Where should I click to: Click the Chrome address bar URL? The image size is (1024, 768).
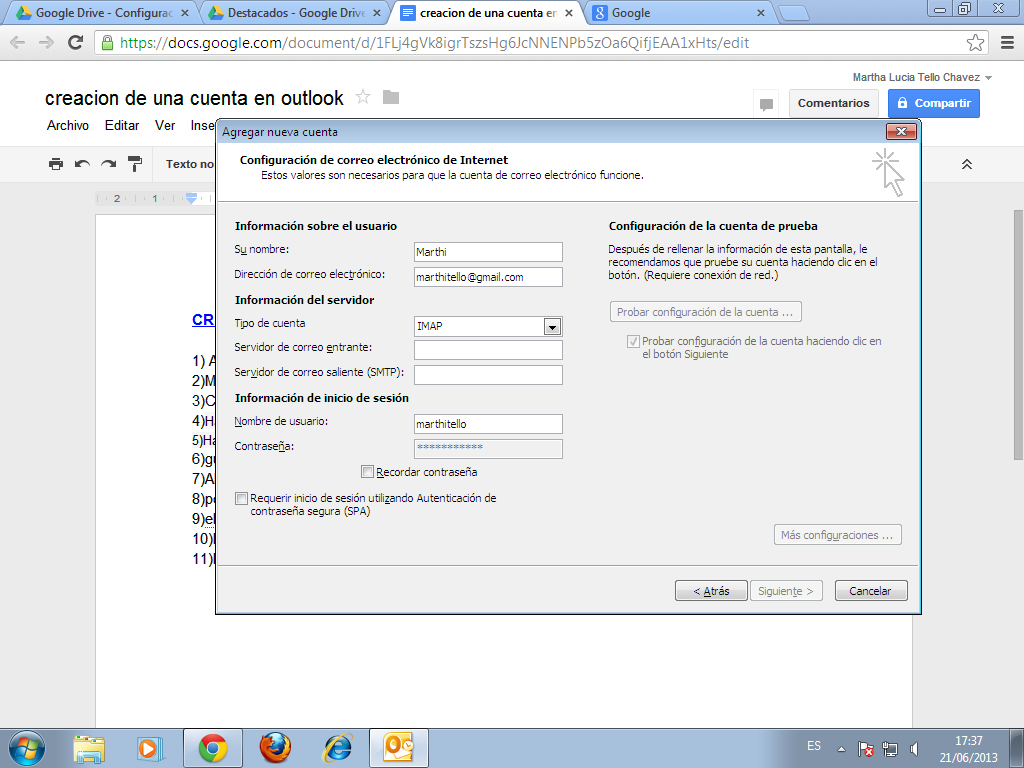click(x=434, y=43)
